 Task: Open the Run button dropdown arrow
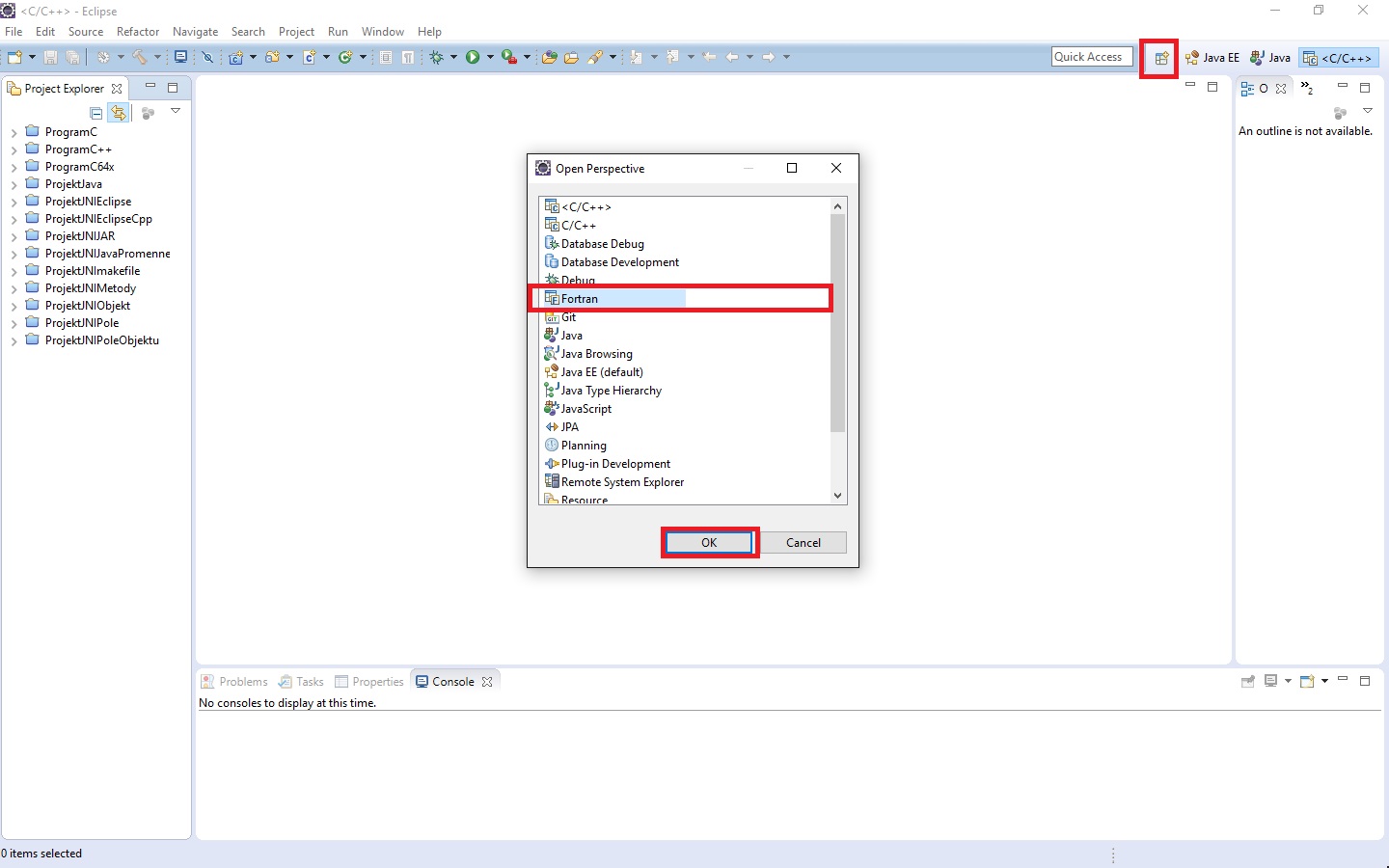coord(490,57)
